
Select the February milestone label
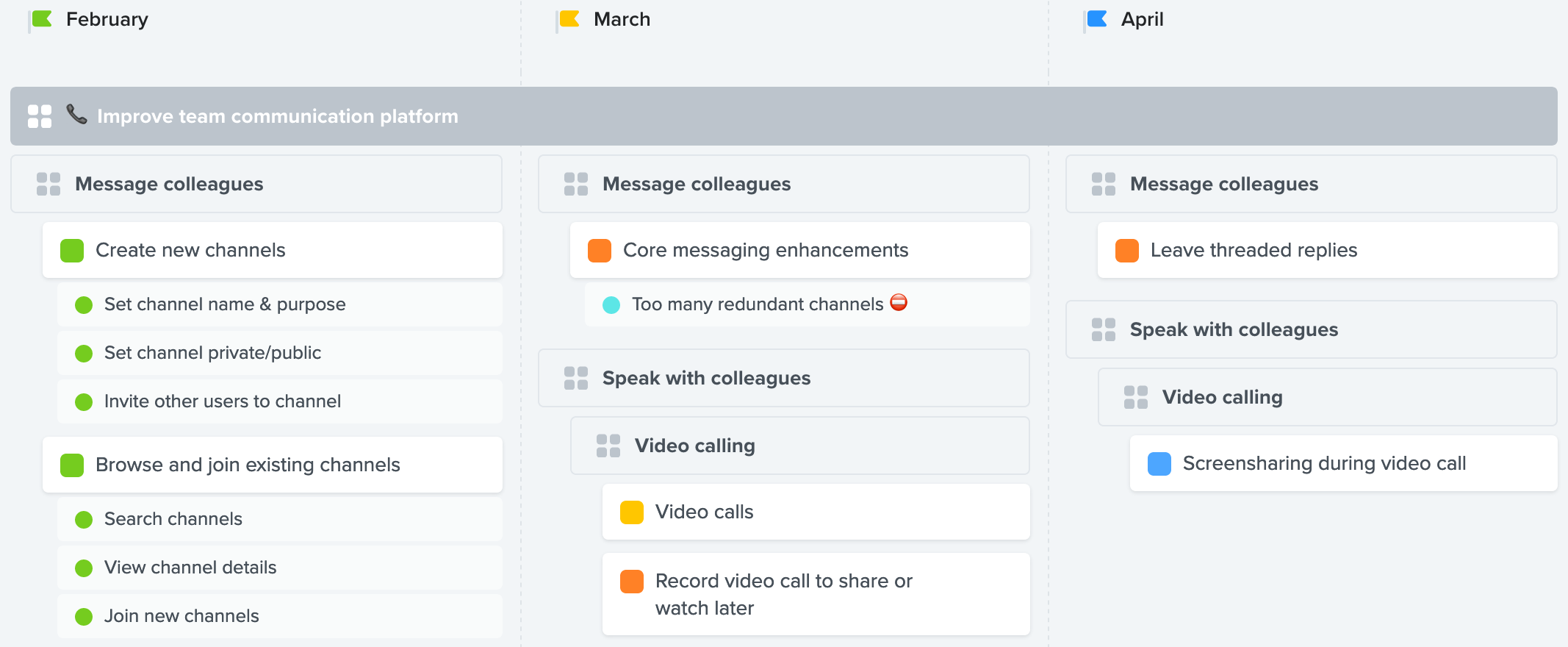pyautogui.click(x=107, y=19)
